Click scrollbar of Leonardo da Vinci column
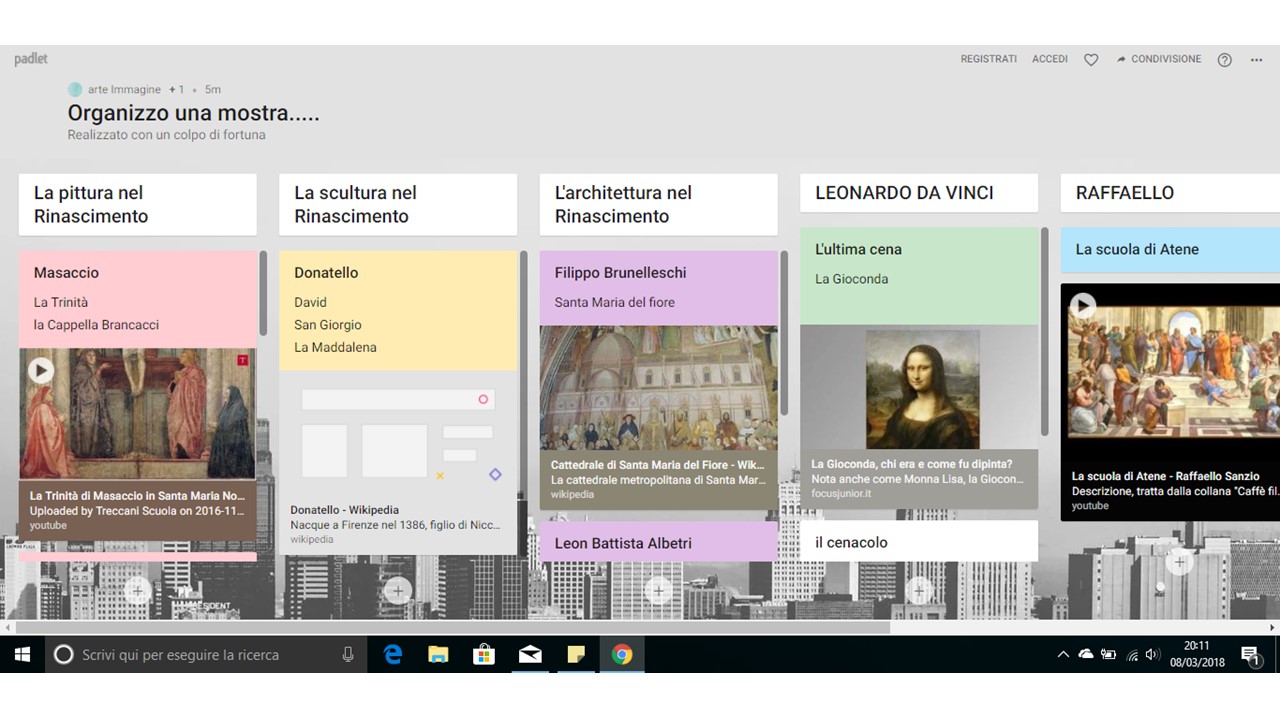Screen dimensions: 1280x720 coord(1045,332)
